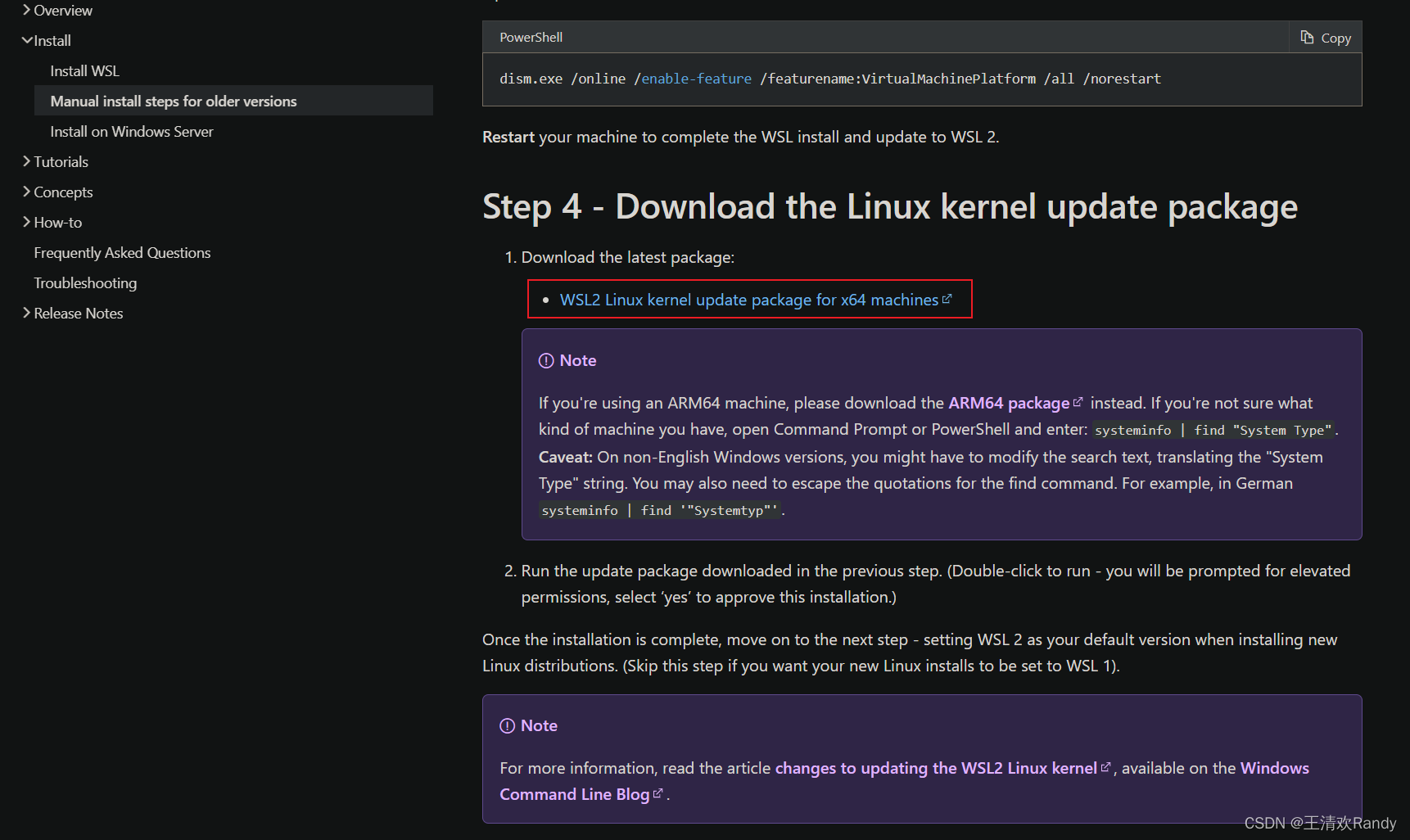Viewport: 1410px width, 840px height.
Task: Click the Step 4 heading
Action: [890, 207]
